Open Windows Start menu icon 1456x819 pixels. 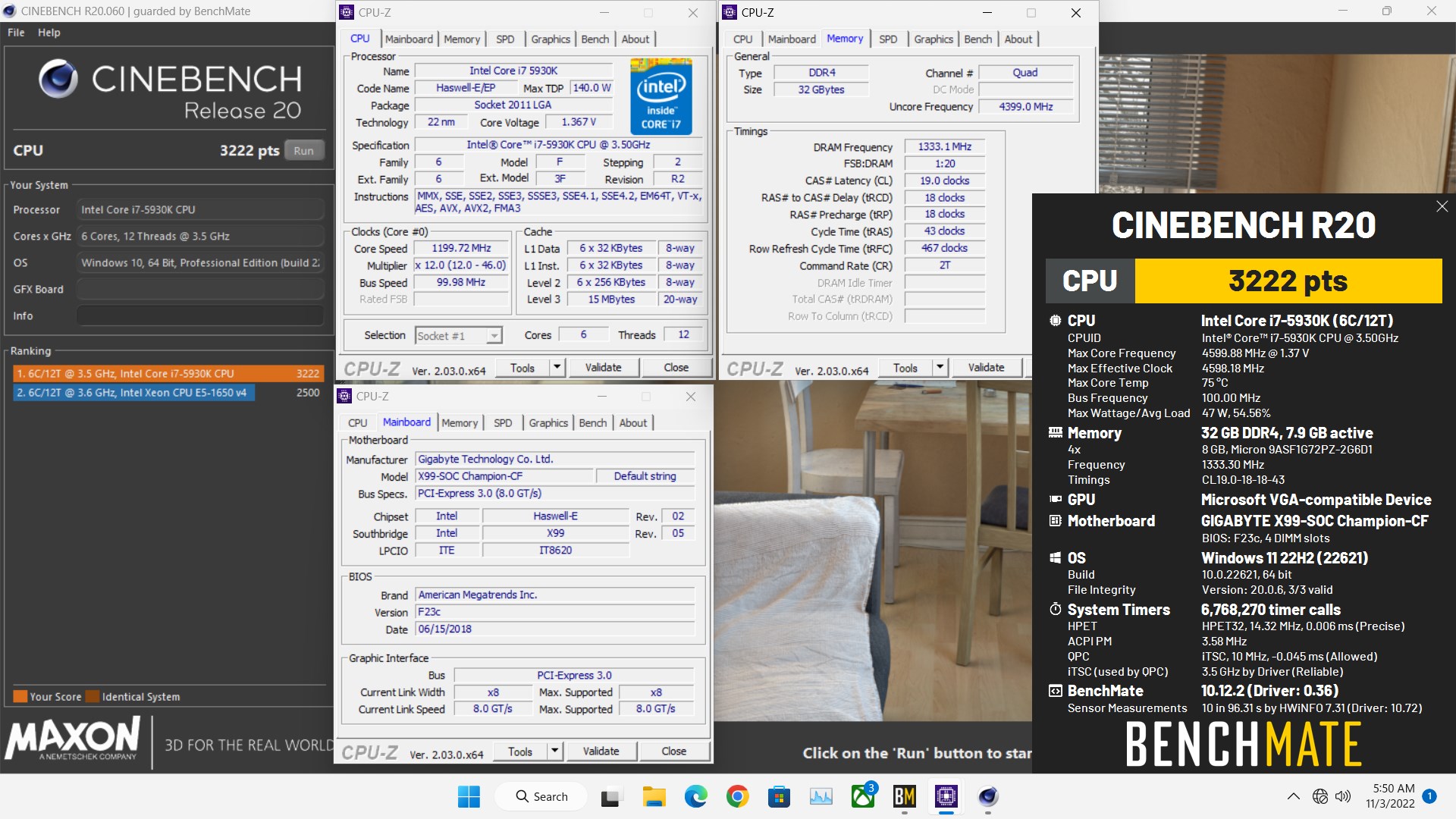point(469,796)
